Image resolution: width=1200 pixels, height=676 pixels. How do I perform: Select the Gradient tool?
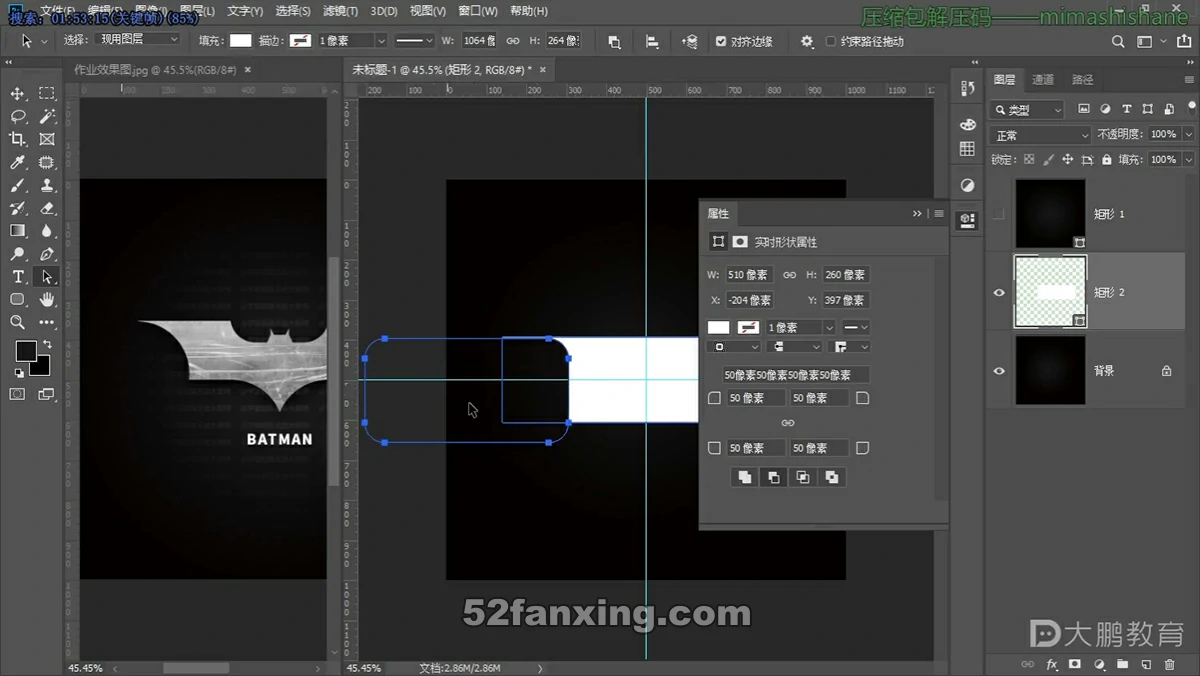[x=17, y=231]
